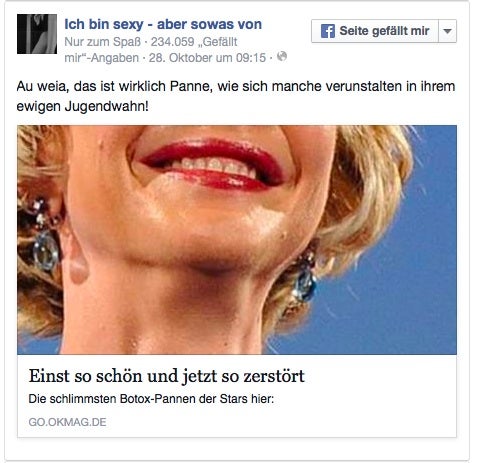Click the globe public visibility icon

point(282,56)
